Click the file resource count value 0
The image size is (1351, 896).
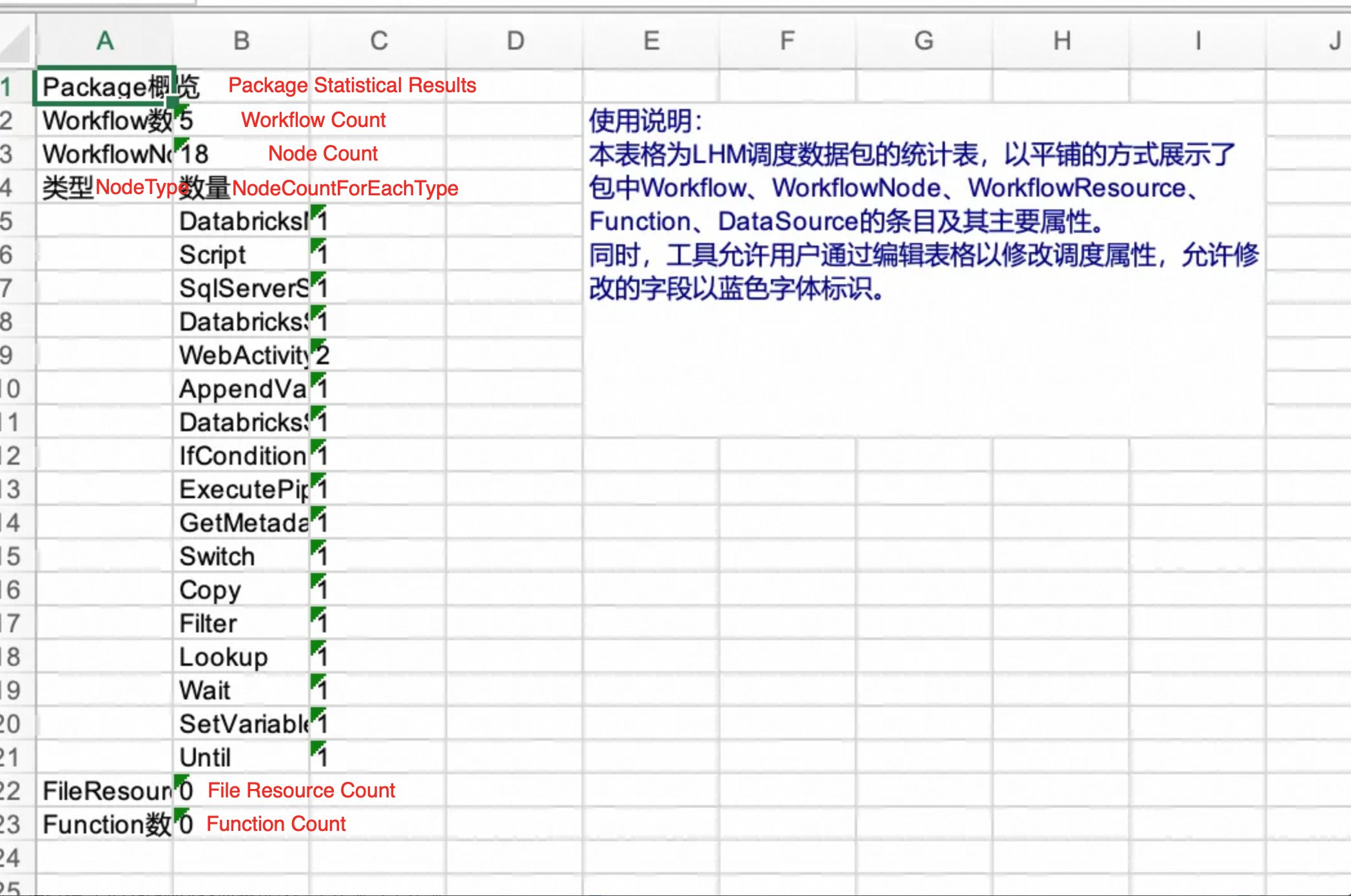[241, 790]
